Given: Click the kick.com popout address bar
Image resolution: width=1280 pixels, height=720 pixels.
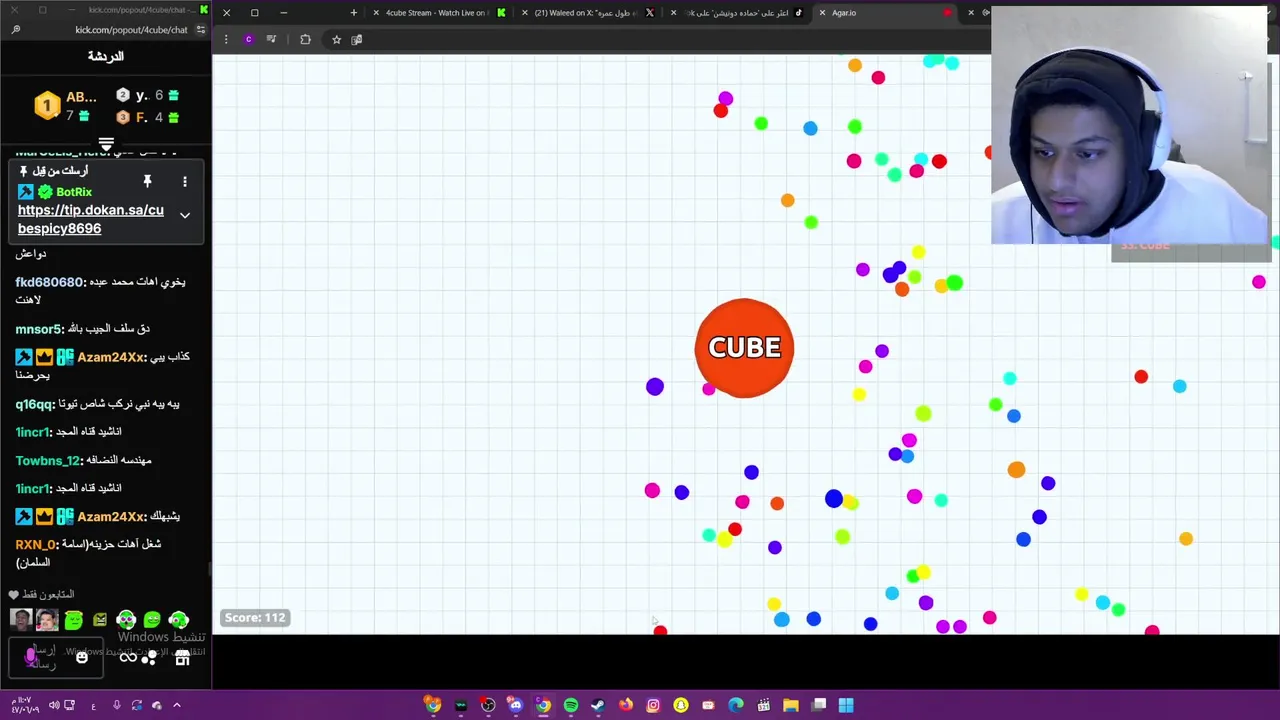Looking at the screenshot, I should [131, 30].
